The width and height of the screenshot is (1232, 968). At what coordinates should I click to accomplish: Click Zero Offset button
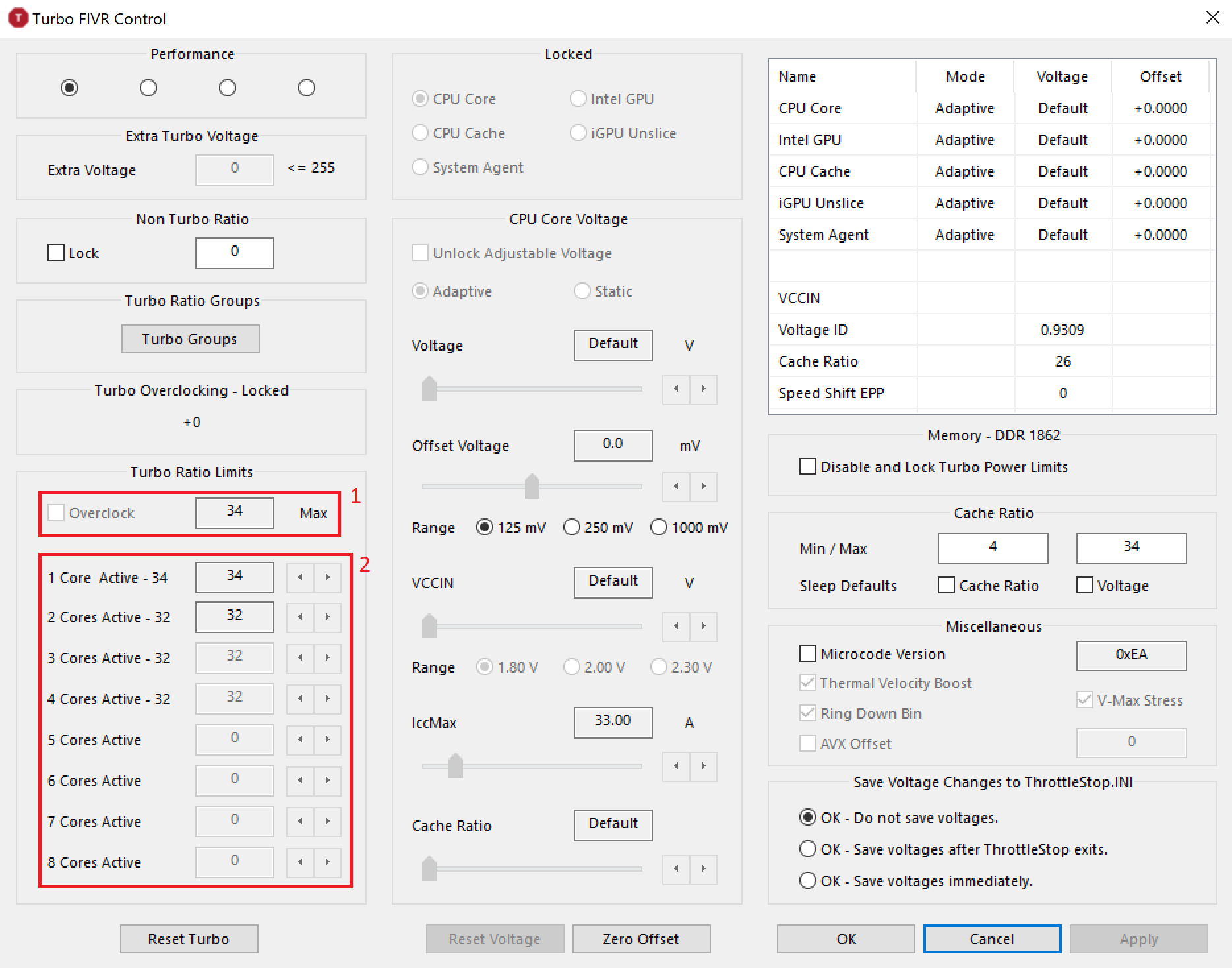pyautogui.click(x=641, y=939)
